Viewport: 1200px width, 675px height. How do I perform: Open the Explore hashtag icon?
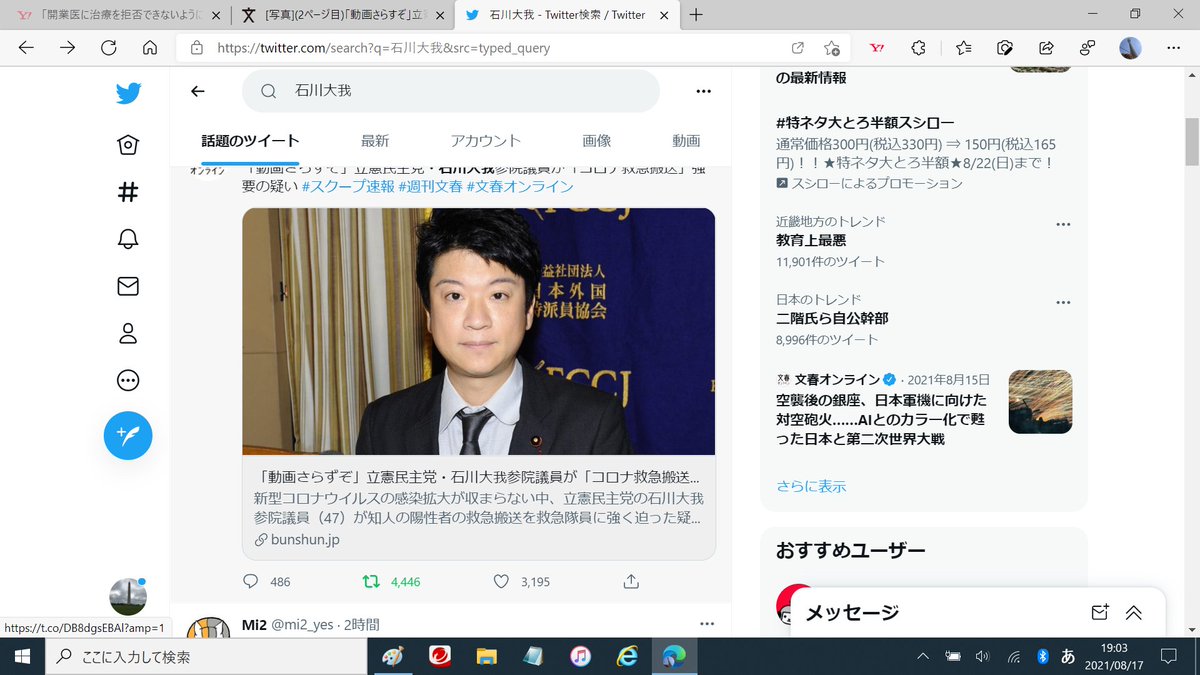coord(128,192)
